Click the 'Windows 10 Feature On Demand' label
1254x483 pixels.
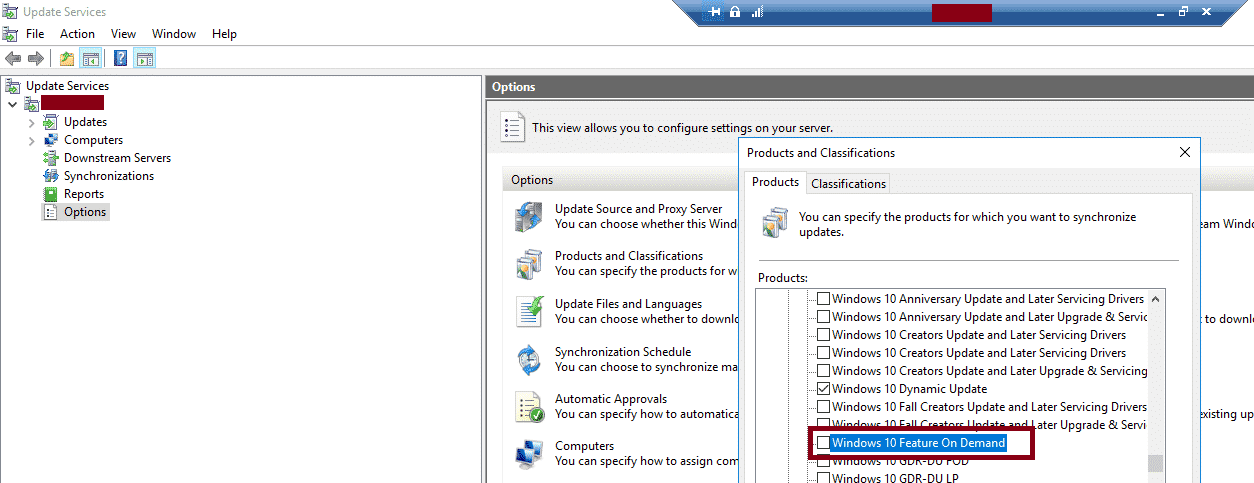point(918,443)
